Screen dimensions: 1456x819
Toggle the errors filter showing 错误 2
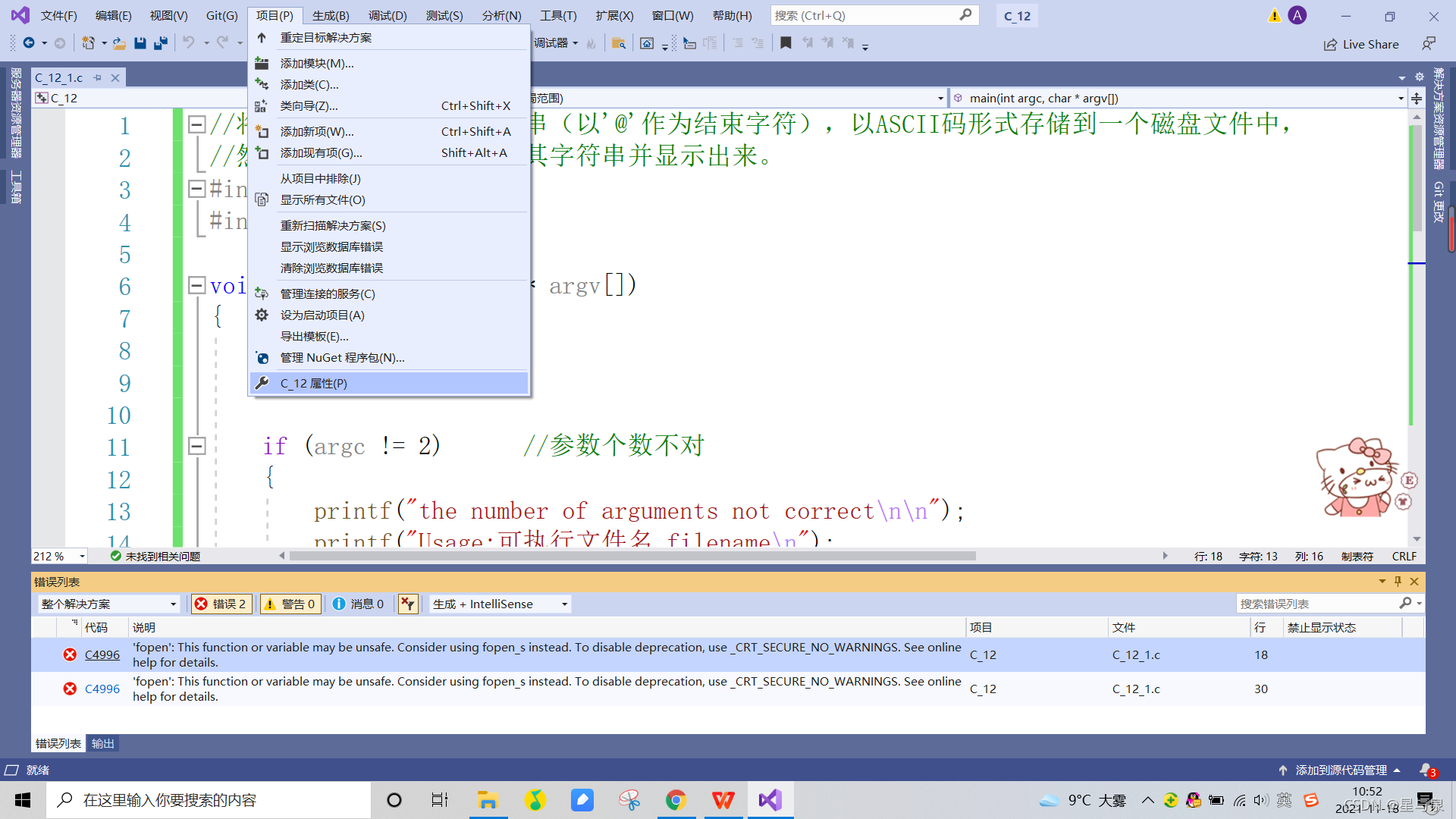[221, 604]
